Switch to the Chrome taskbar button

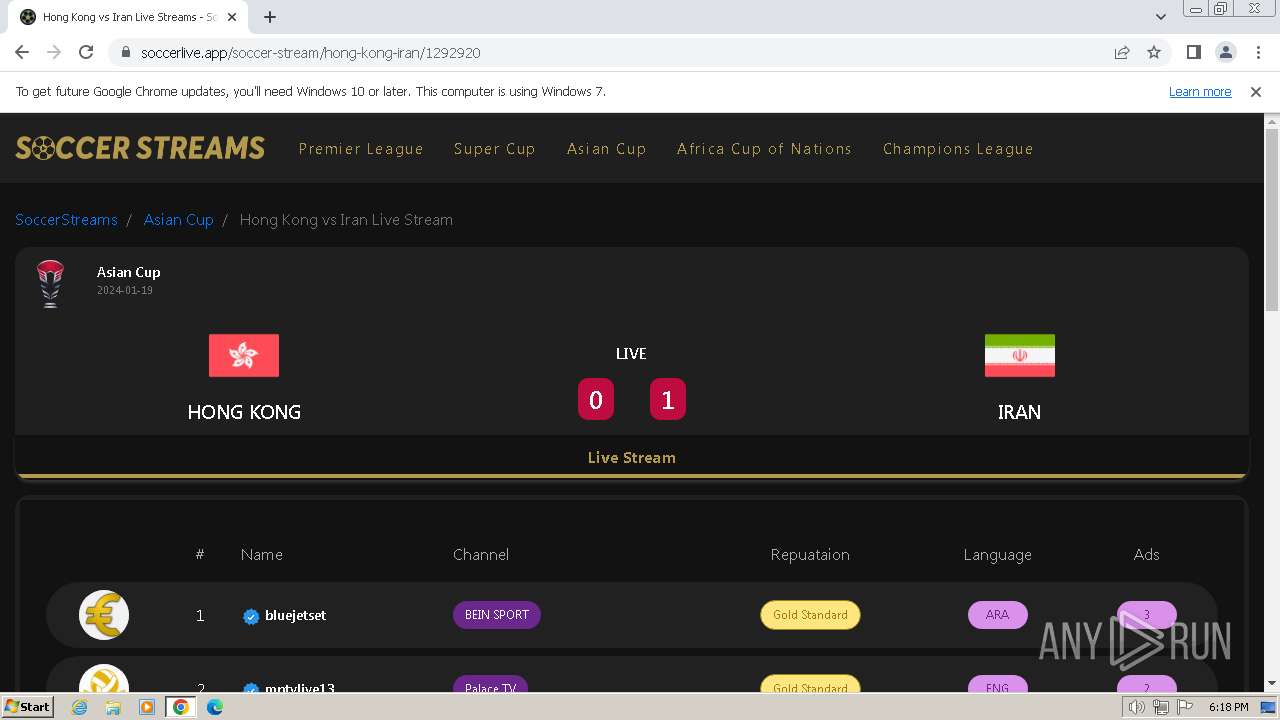pyautogui.click(x=180, y=707)
